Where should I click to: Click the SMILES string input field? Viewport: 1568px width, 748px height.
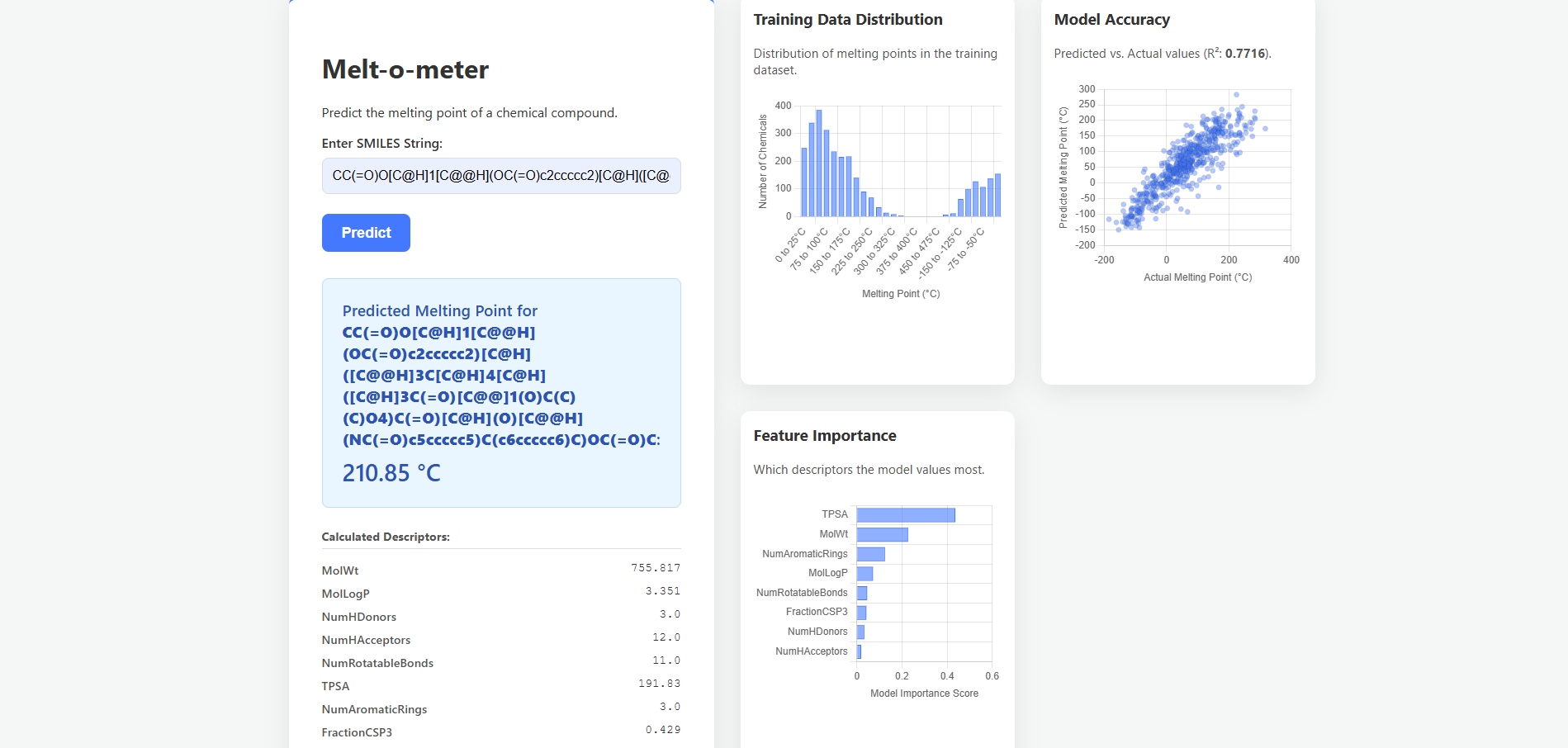(500, 176)
